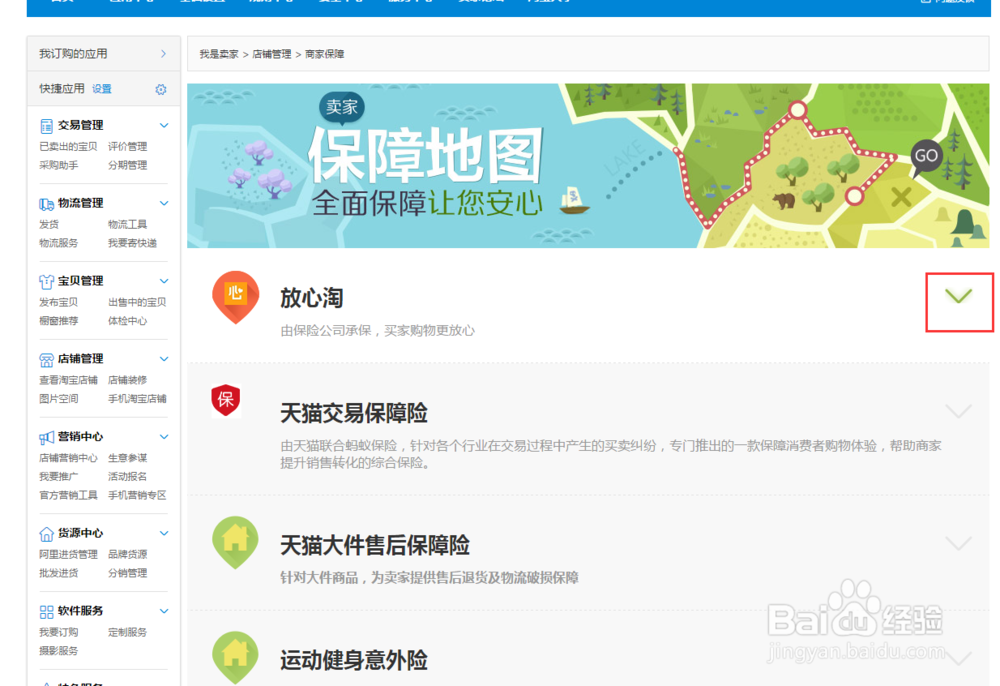Open 手机淘宝店铺
1000x686 pixels.
tap(137, 398)
